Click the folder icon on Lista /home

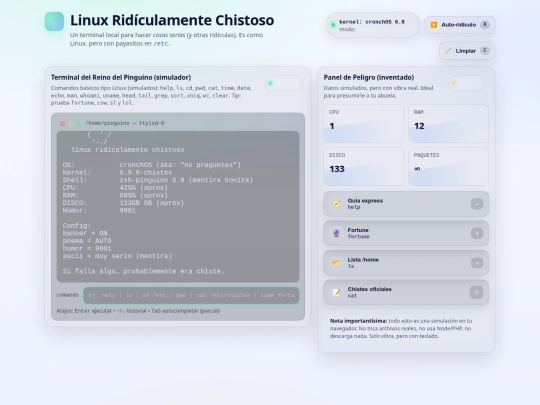[336, 263]
